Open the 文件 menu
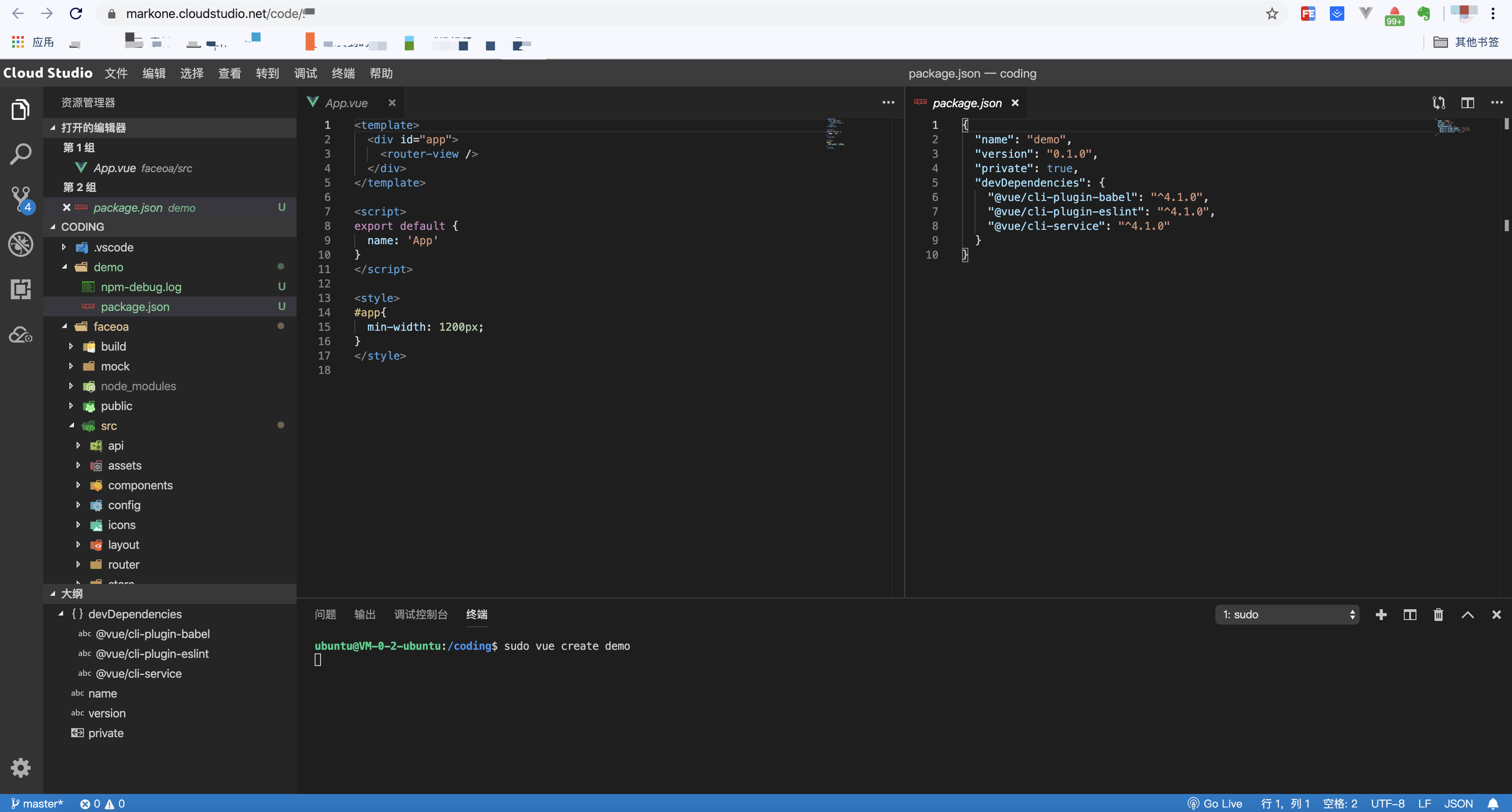Screen dimensions: 1512x812 tap(115, 73)
